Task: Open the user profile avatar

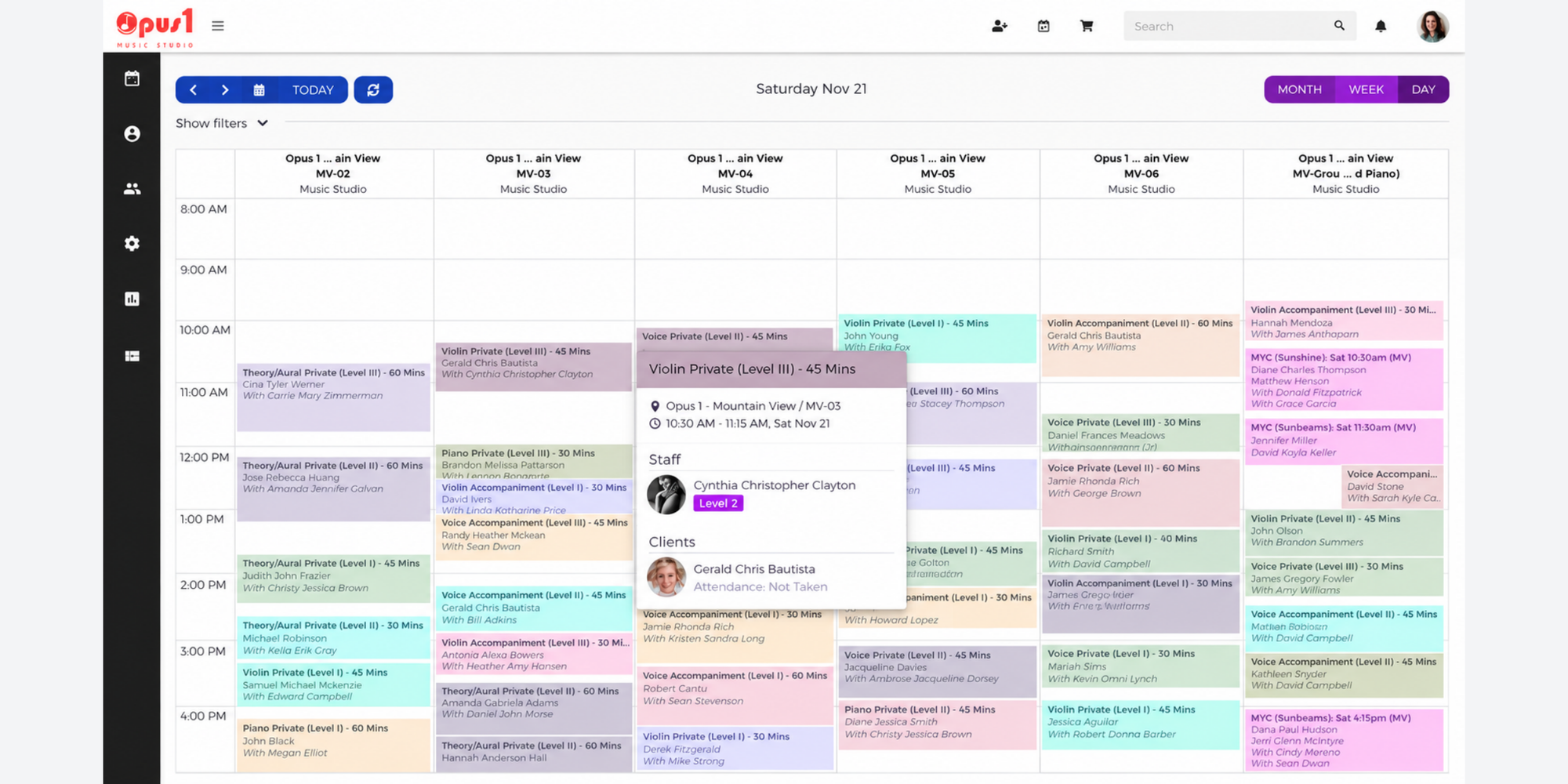Action: (1432, 26)
